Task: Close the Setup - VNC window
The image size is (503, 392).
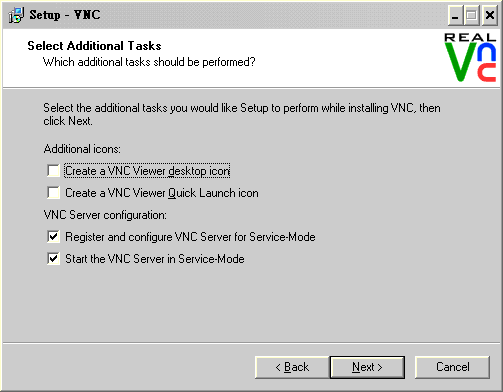Action: pos(489,15)
